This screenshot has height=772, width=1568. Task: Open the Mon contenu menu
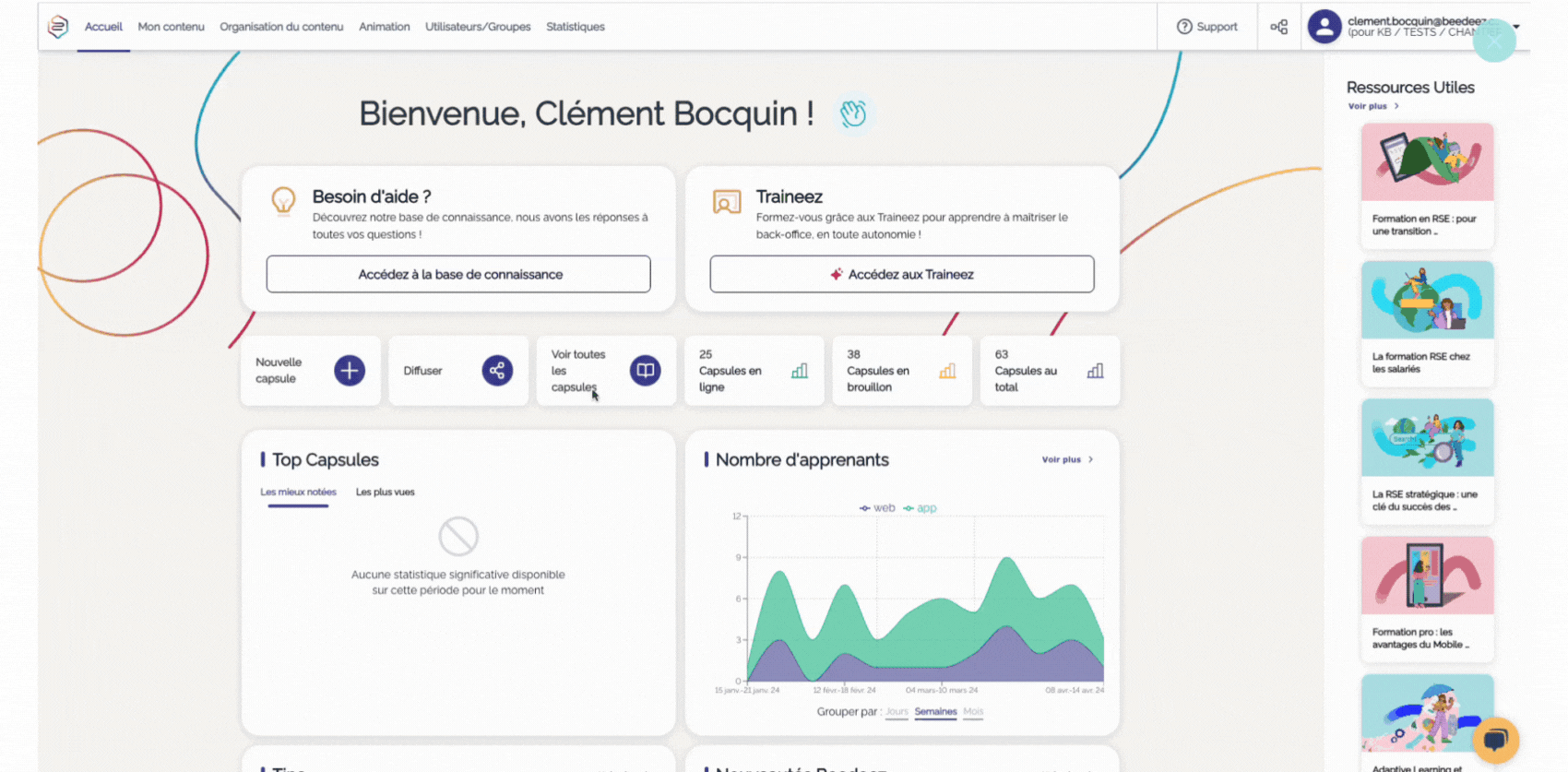pos(171,27)
